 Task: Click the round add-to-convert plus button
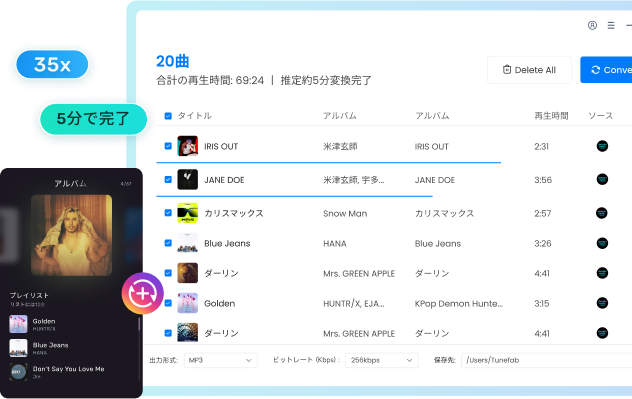click(143, 293)
